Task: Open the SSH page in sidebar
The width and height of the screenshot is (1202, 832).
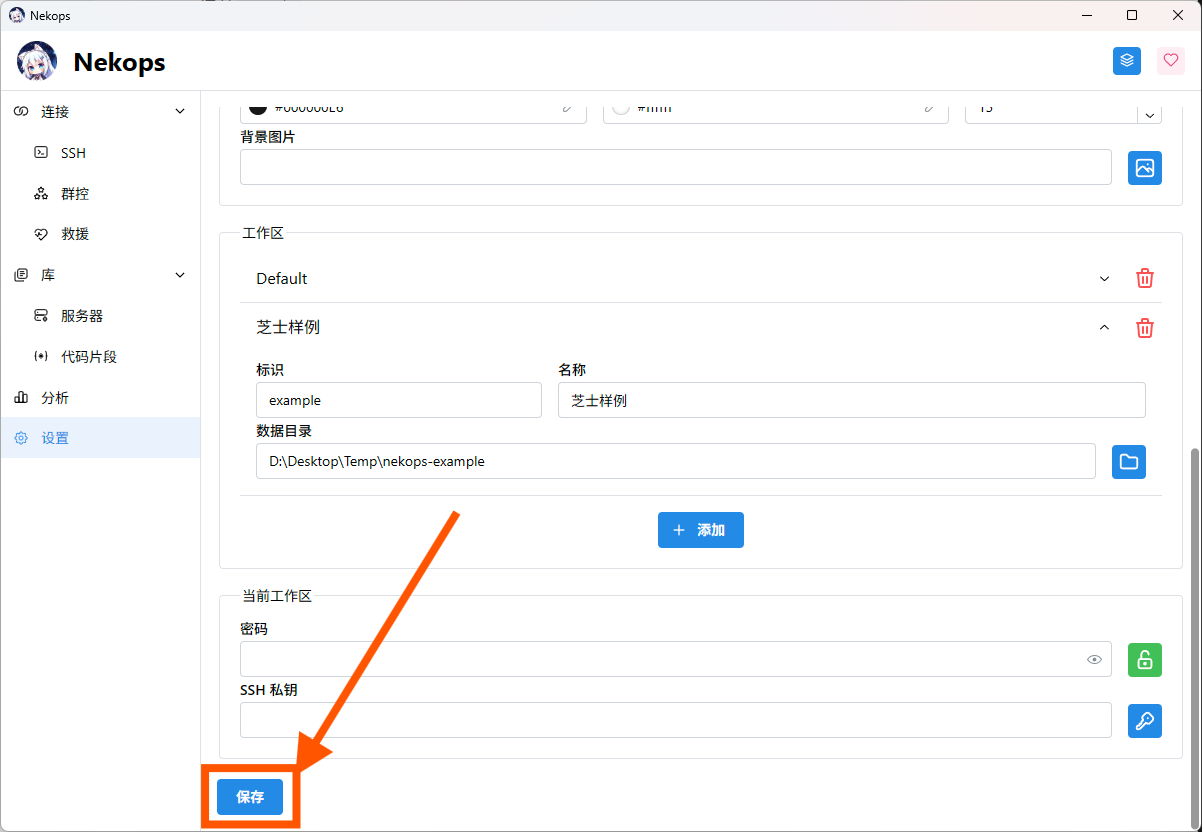Action: pos(73,153)
